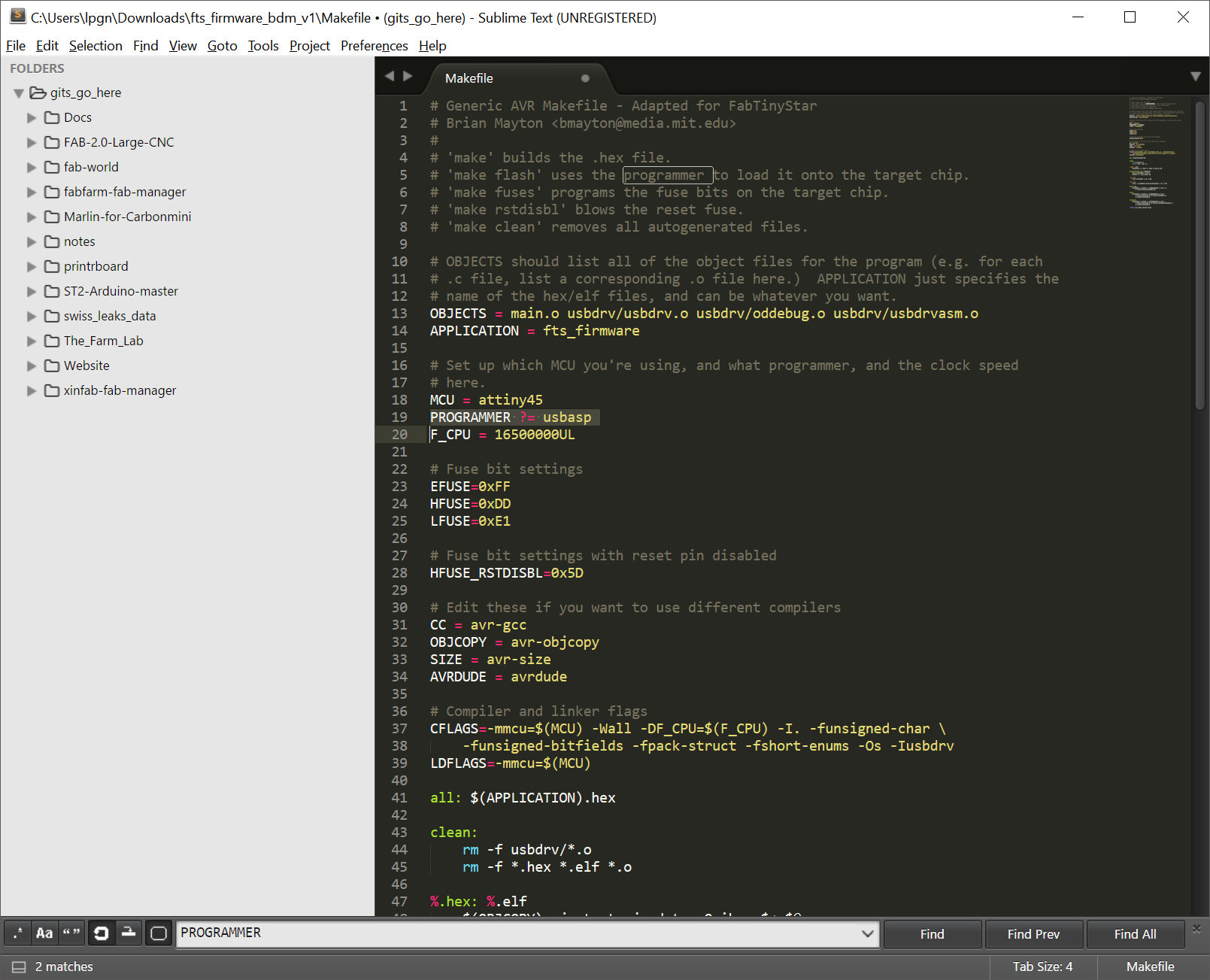This screenshot has width=1210, height=980.
Task: Go to next tab arrow
Action: click(408, 76)
